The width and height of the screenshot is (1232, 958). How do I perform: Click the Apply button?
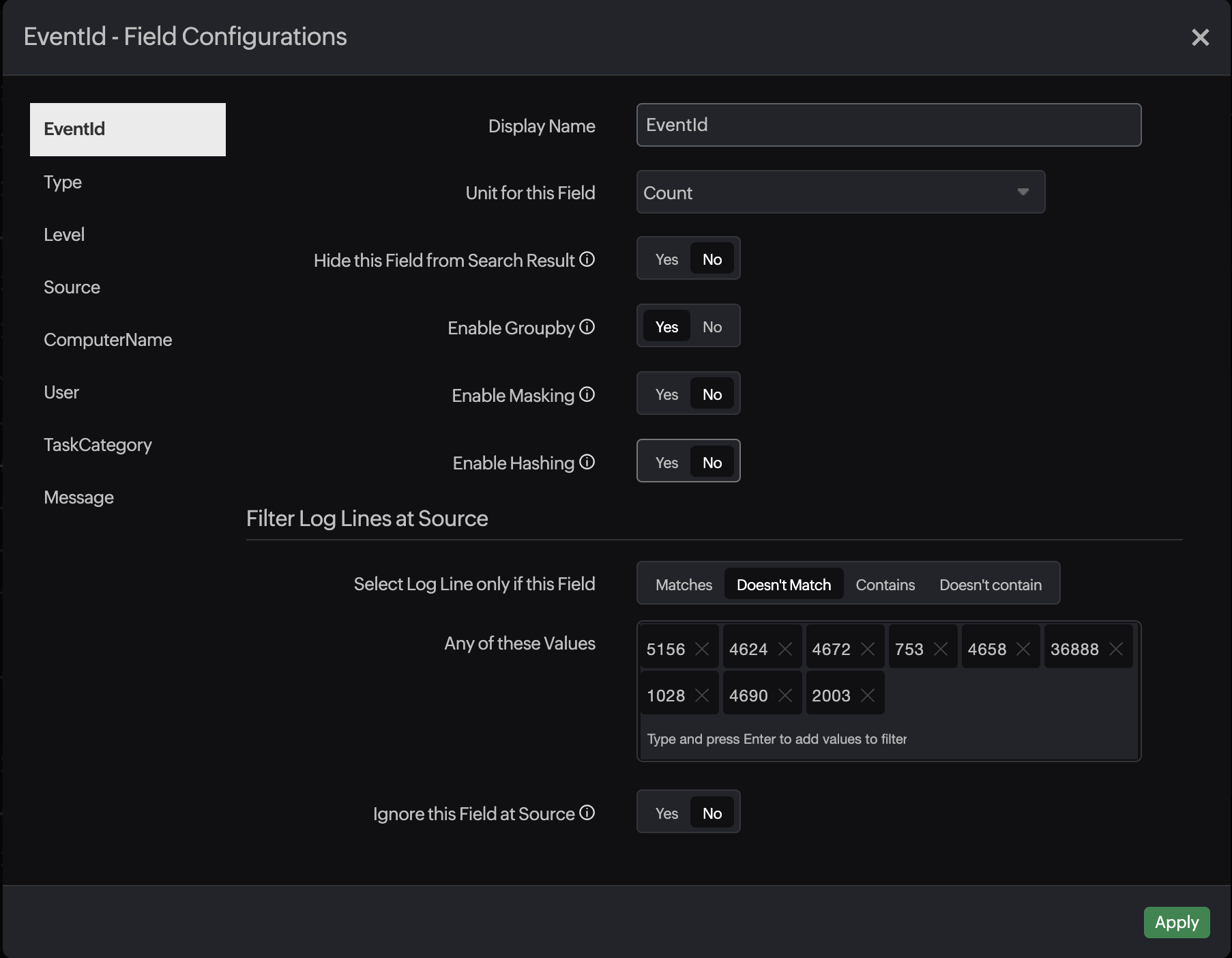[1176, 923]
